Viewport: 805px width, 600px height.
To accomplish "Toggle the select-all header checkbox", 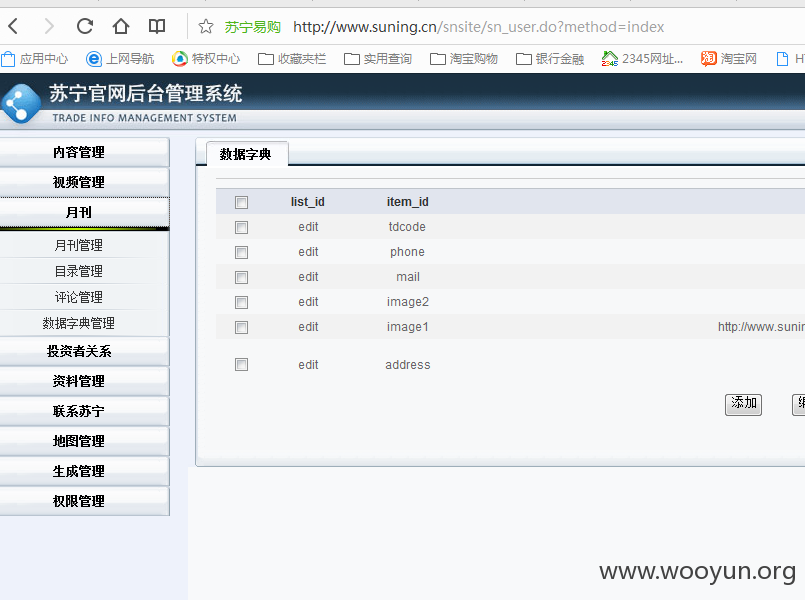I will click(x=241, y=202).
